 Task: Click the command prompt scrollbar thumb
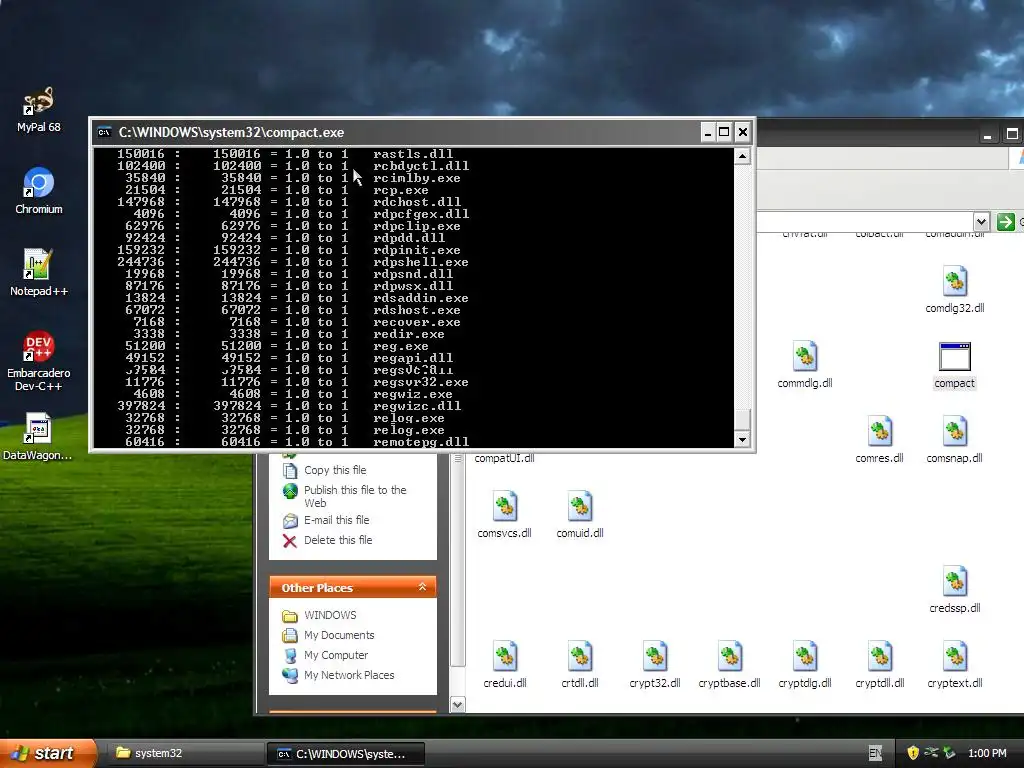(x=742, y=419)
